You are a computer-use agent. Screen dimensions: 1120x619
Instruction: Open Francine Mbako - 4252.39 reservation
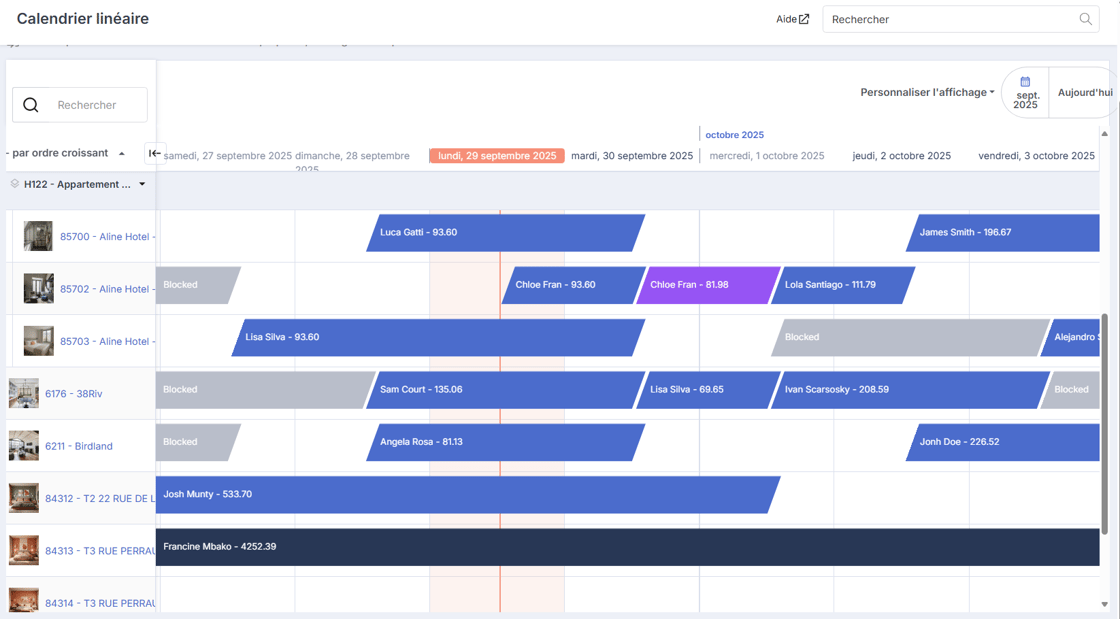(627, 547)
